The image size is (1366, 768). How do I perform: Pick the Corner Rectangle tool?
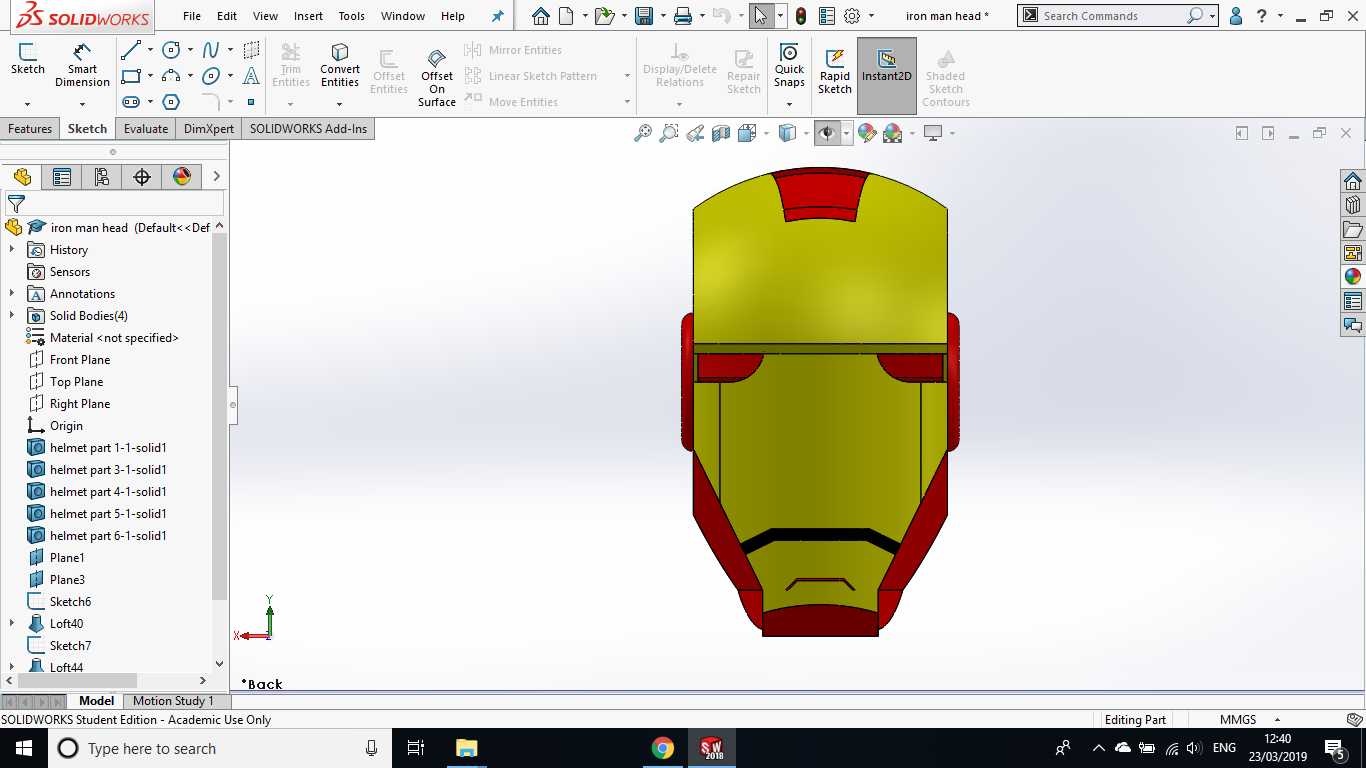[x=131, y=76]
